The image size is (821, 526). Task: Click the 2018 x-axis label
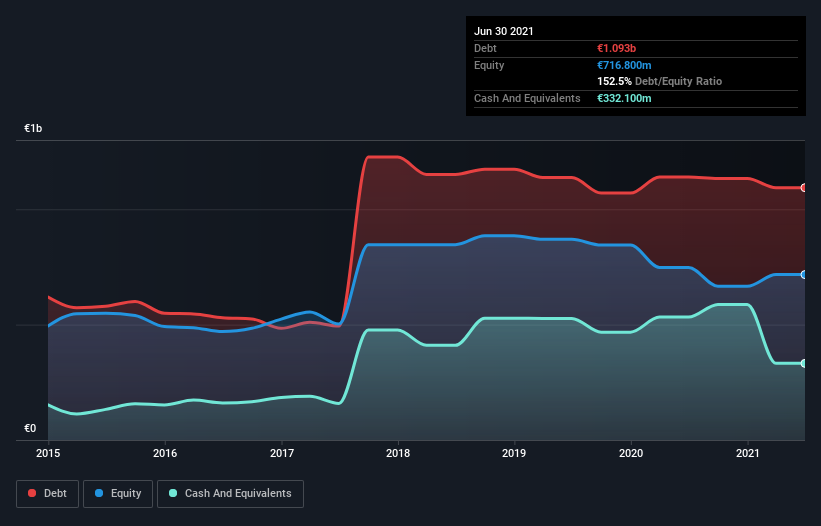coord(398,453)
